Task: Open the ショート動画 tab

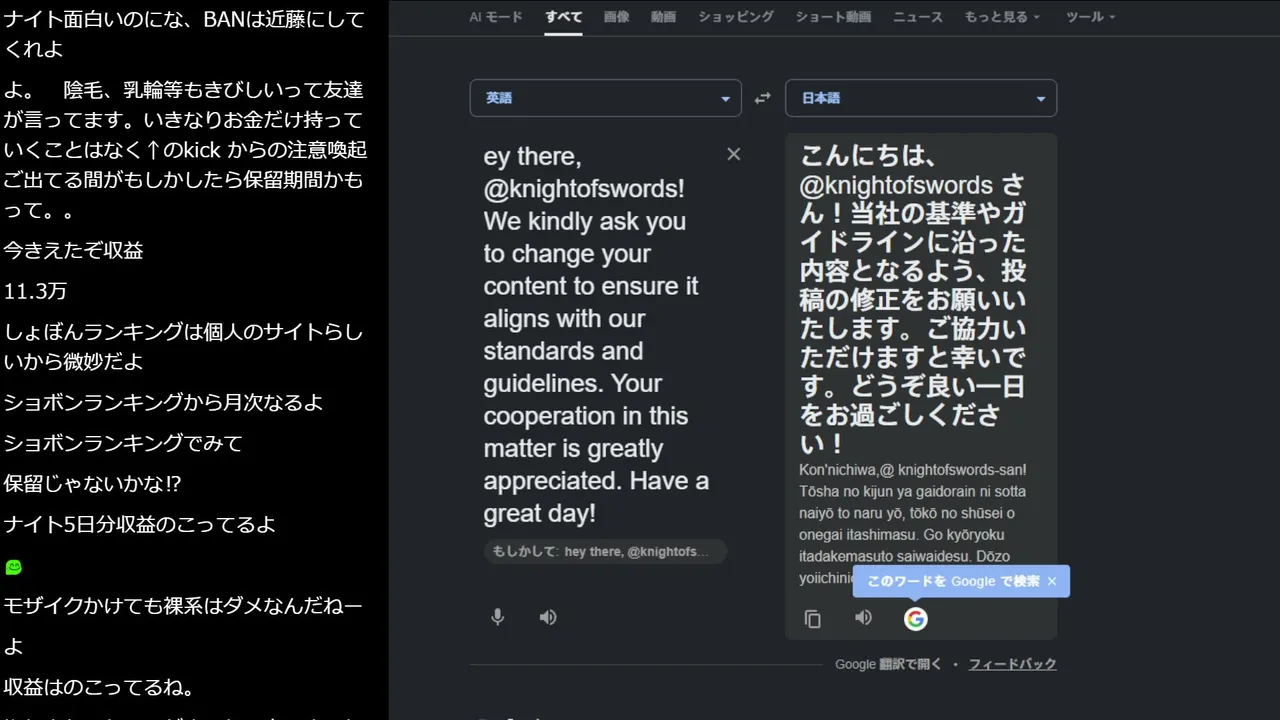Action: [x=833, y=17]
